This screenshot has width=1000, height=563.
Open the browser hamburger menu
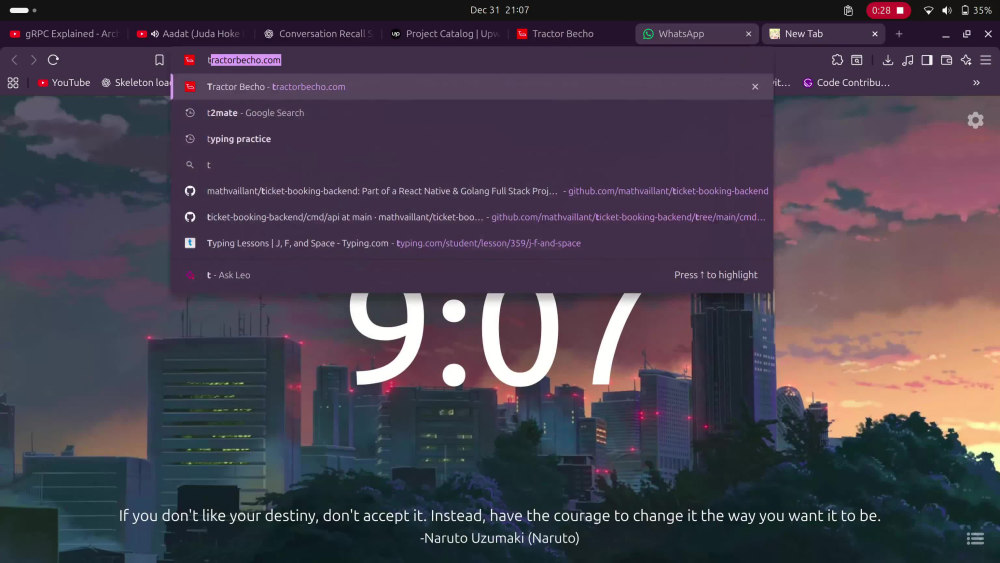click(986, 59)
